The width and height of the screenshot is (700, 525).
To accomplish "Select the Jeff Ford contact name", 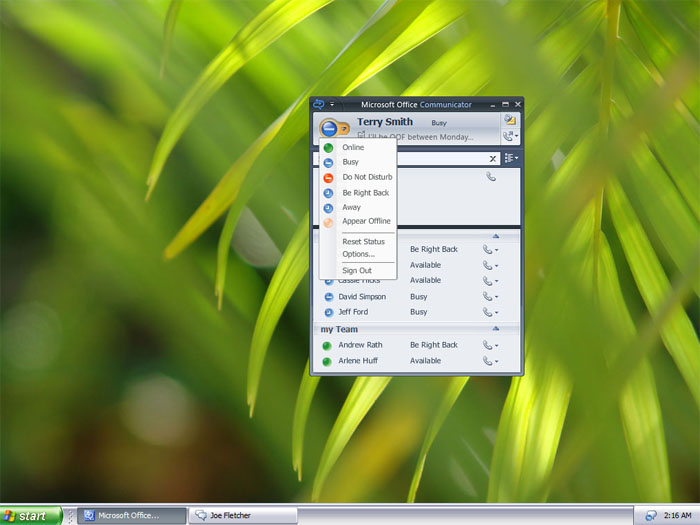I will coord(353,312).
